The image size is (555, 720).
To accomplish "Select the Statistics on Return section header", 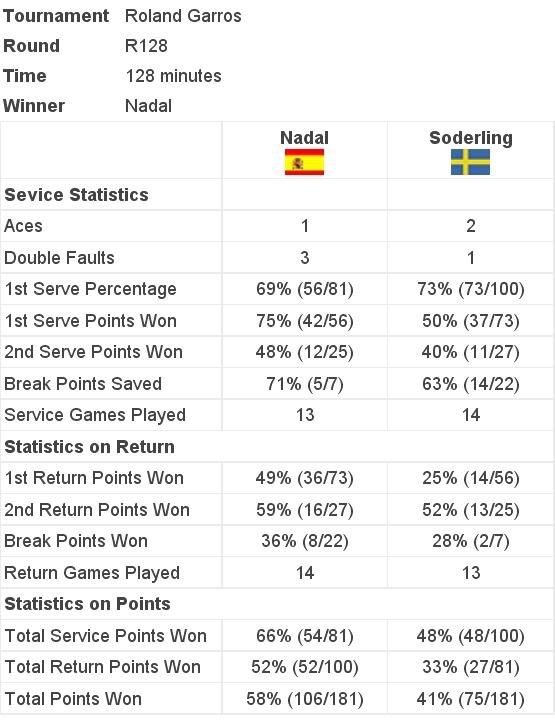I will tap(89, 447).
